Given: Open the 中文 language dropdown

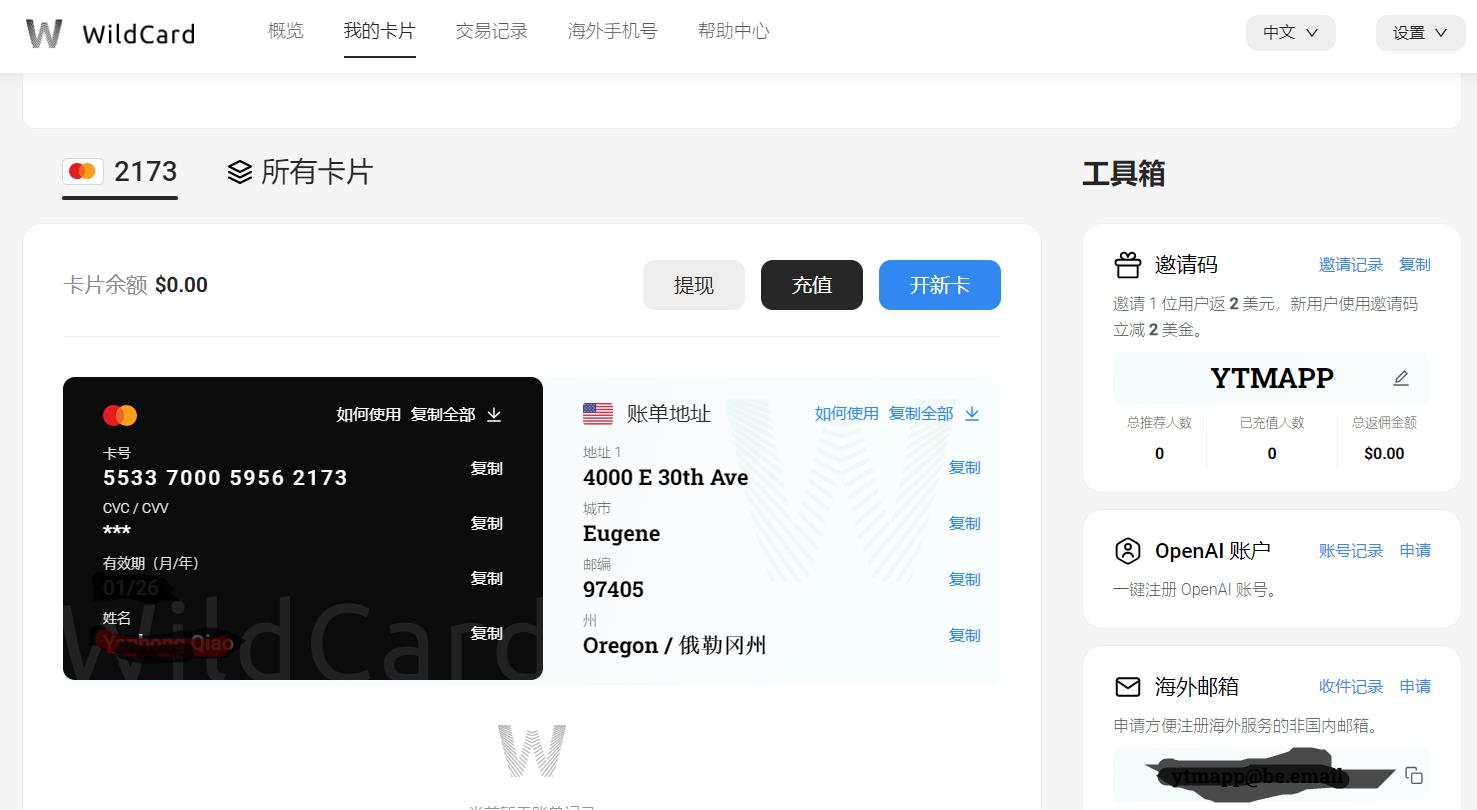Looking at the screenshot, I should tap(1290, 33).
